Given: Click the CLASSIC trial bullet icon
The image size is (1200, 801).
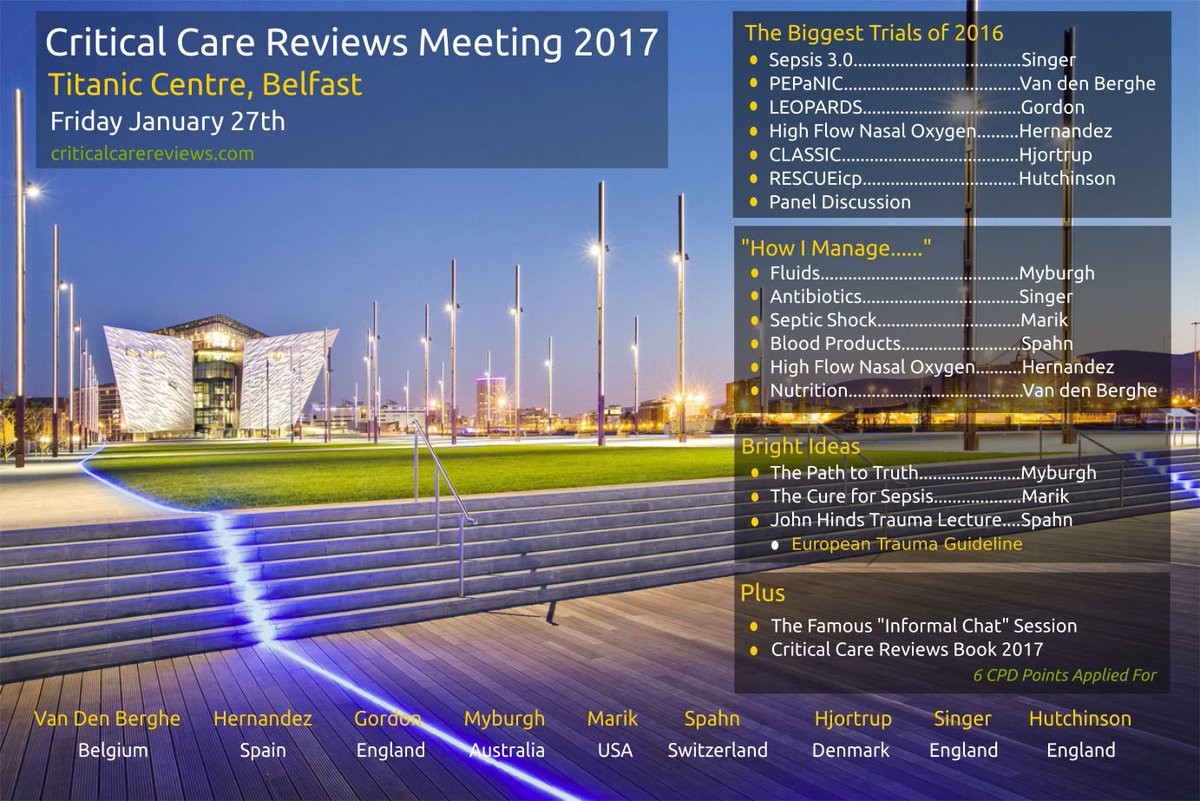Looking at the screenshot, I should 753,155.
